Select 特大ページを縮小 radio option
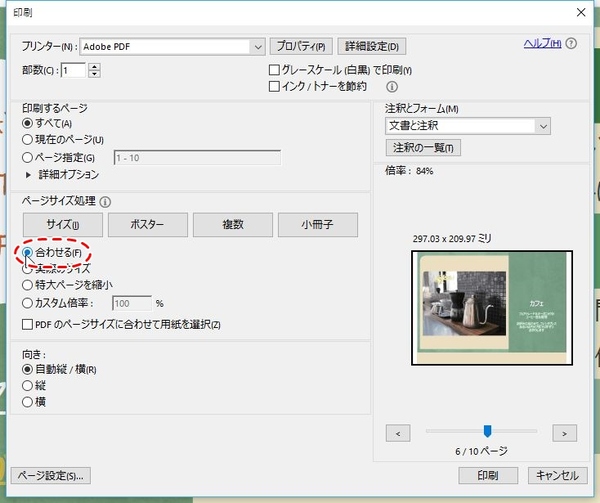 [x=27, y=285]
